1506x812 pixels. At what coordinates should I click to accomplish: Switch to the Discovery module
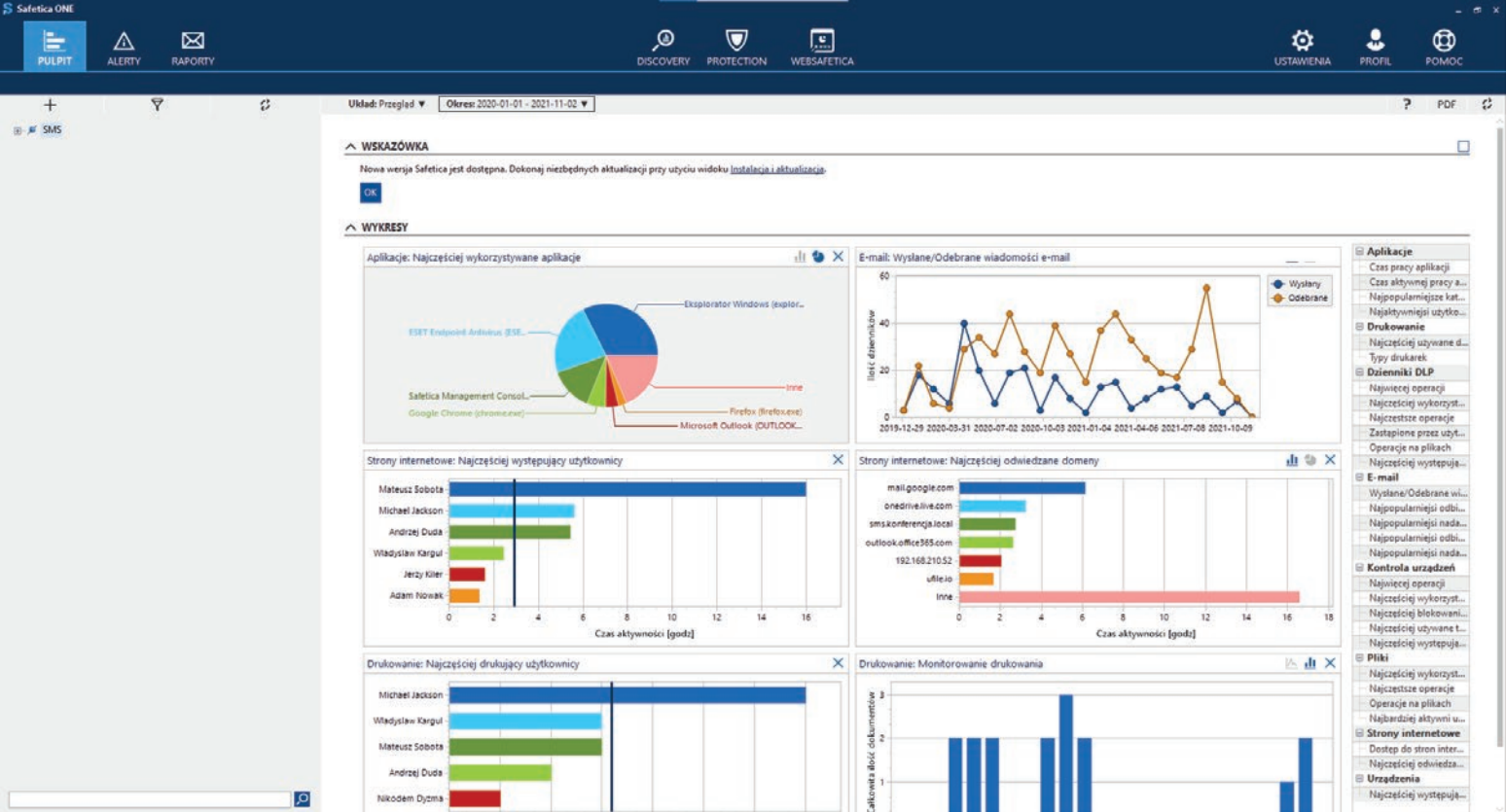pyautogui.click(x=663, y=47)
